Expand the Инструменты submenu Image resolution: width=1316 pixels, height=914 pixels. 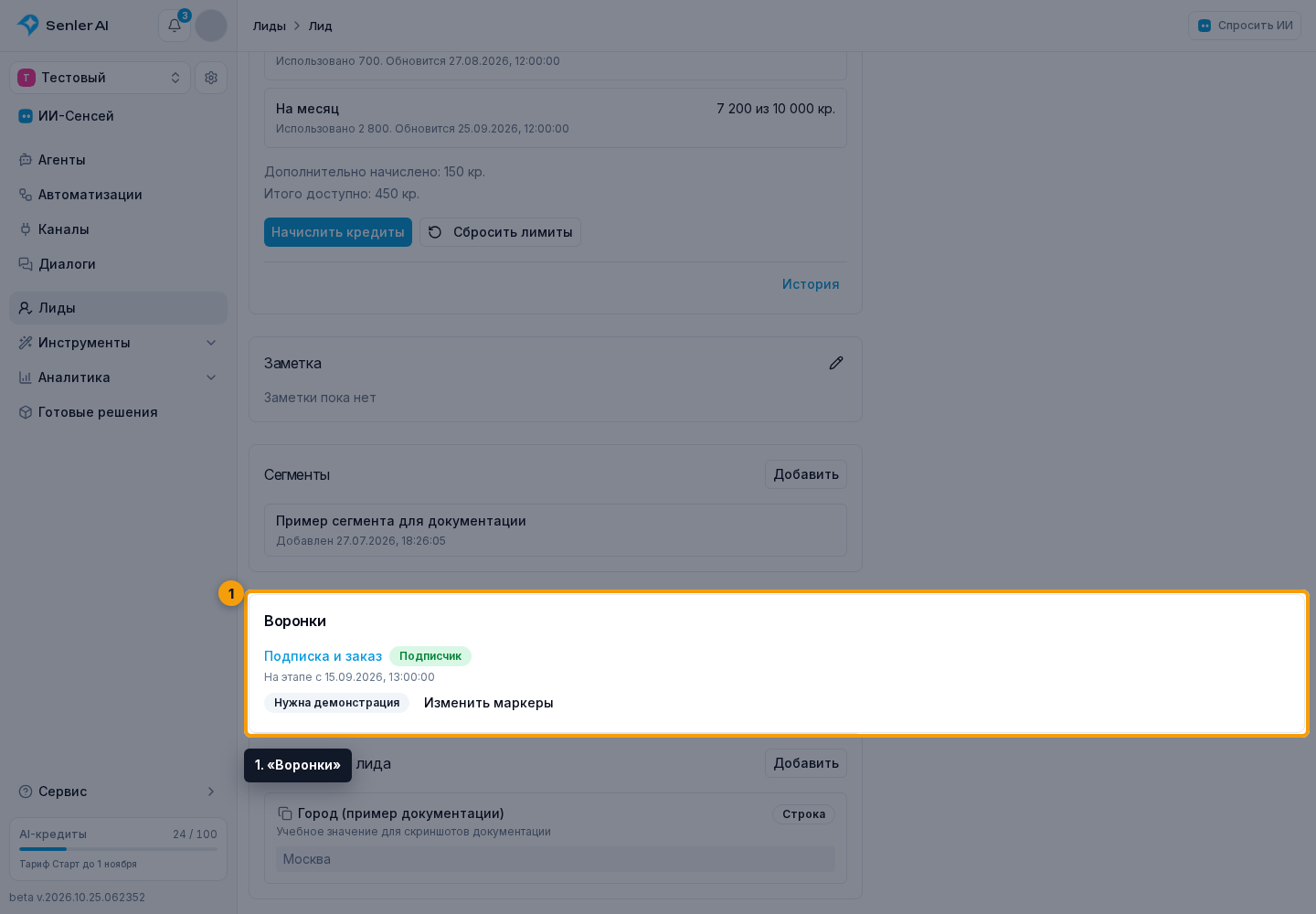click(118, 343)
